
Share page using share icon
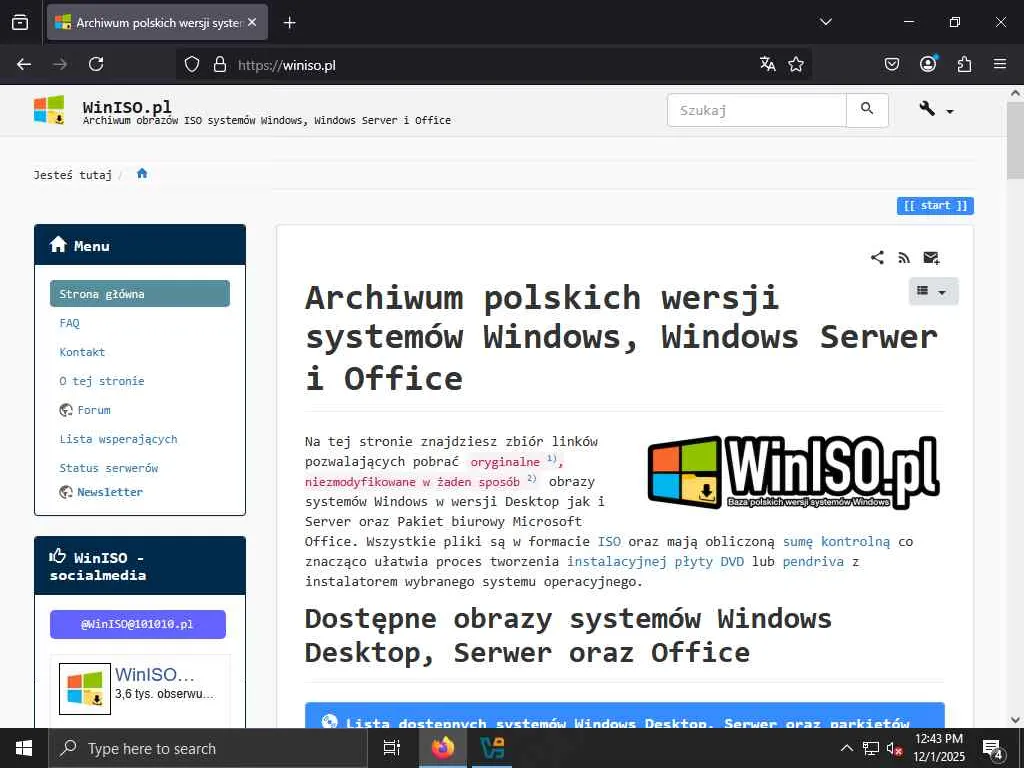coord(877,257)
